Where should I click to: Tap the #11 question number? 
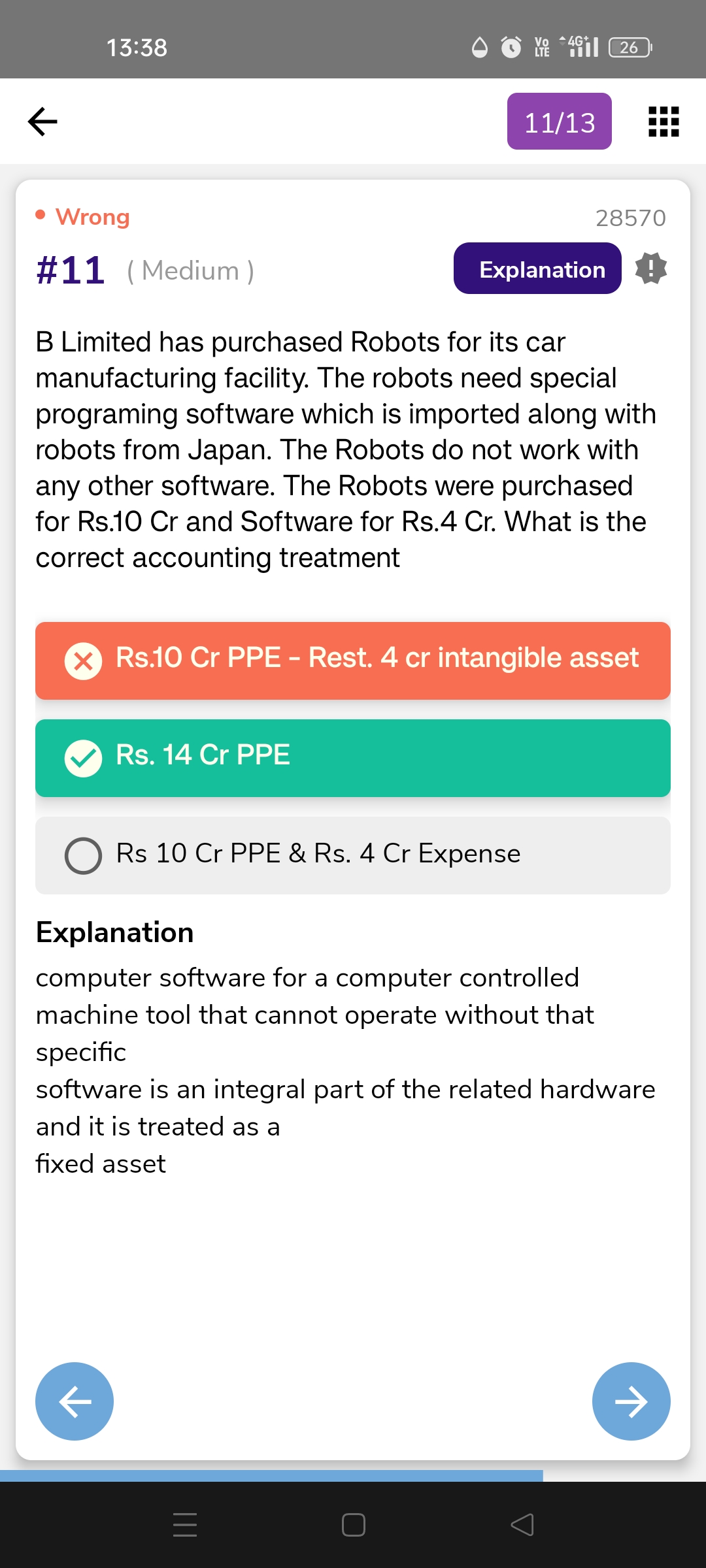click(71, 270)
